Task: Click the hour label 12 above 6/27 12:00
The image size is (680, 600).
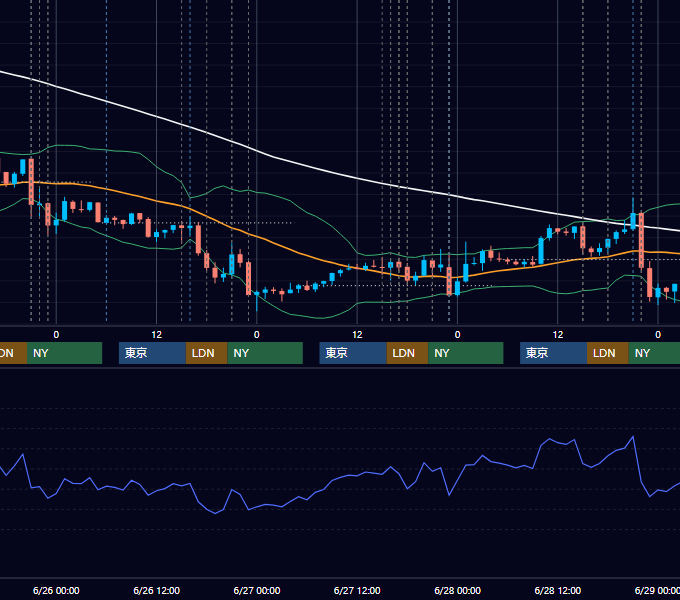Action: point(357,335)
